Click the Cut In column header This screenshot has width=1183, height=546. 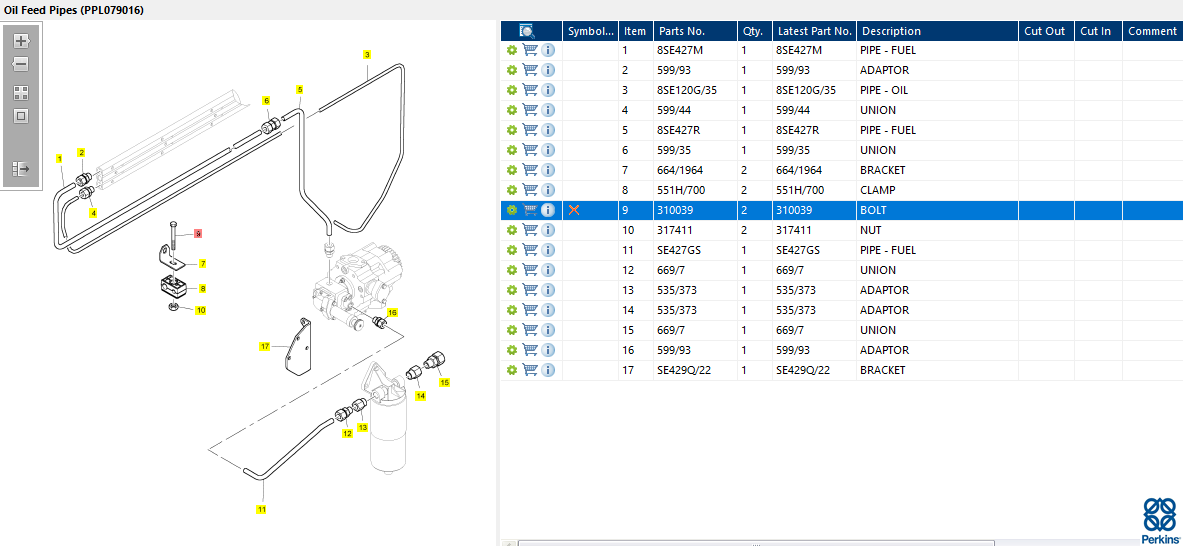pos(1098,31)
